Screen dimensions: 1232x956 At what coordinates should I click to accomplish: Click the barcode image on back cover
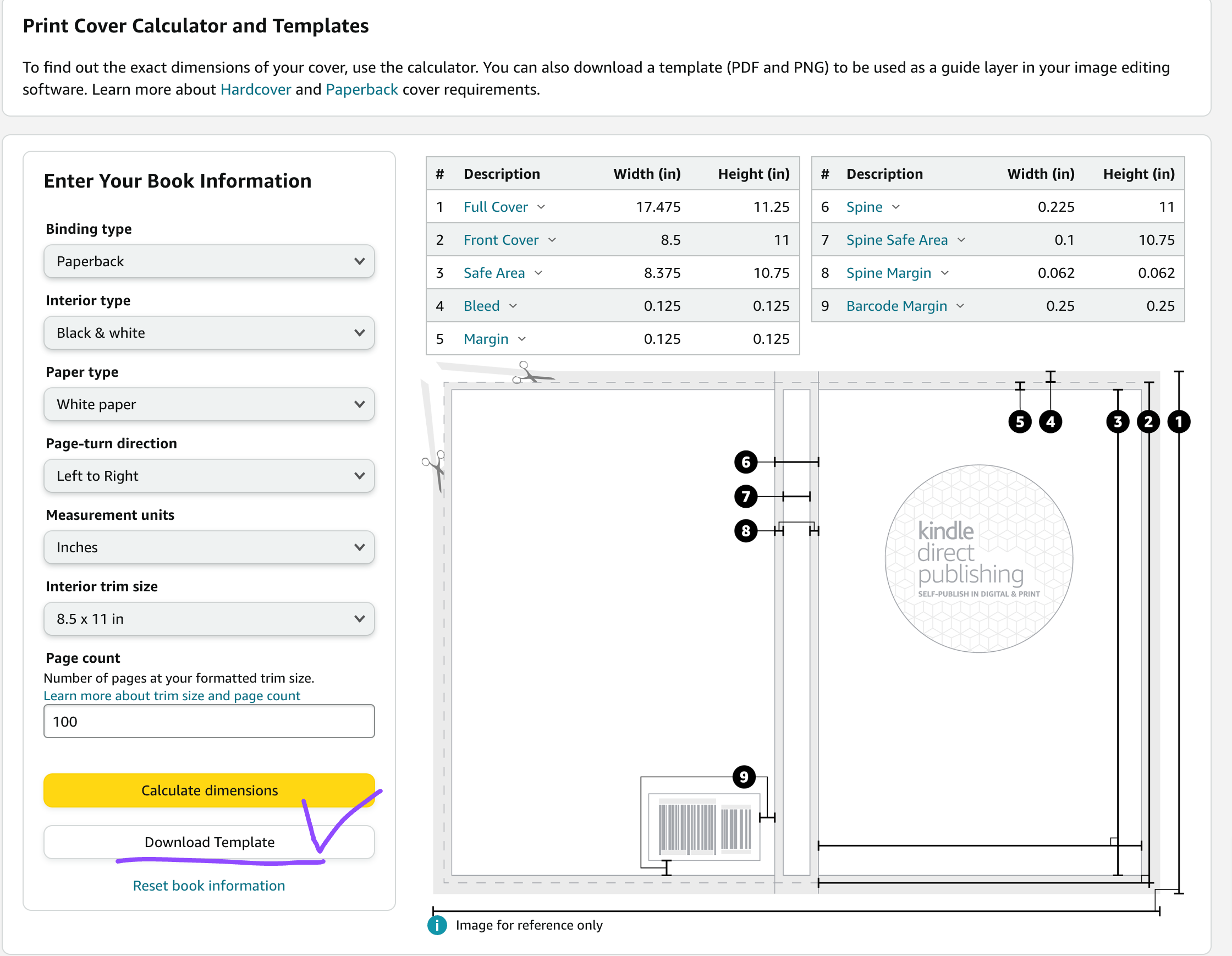(x=703, y=828)
